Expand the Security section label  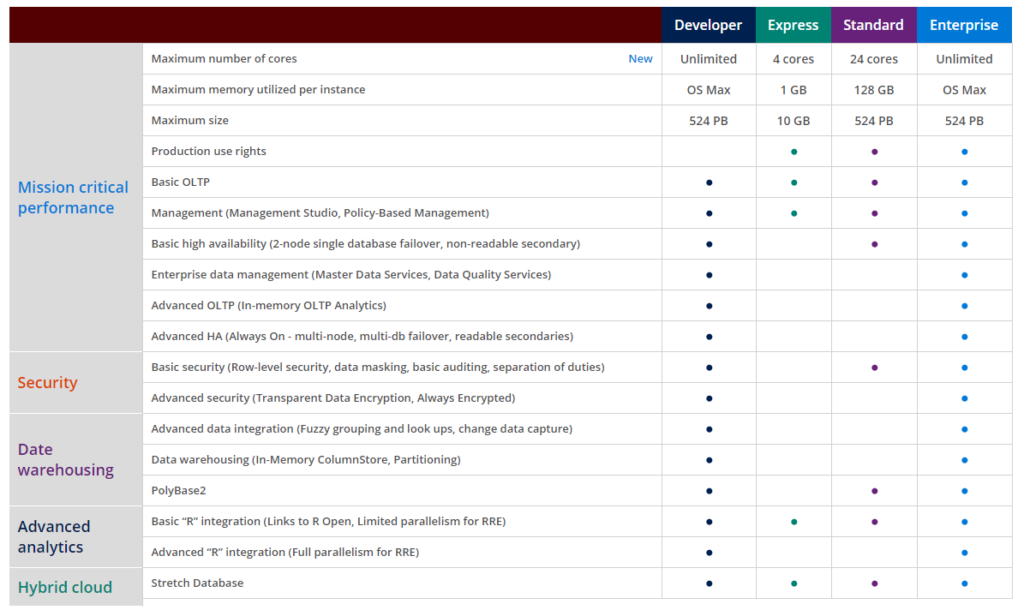(x=47, y=382)
